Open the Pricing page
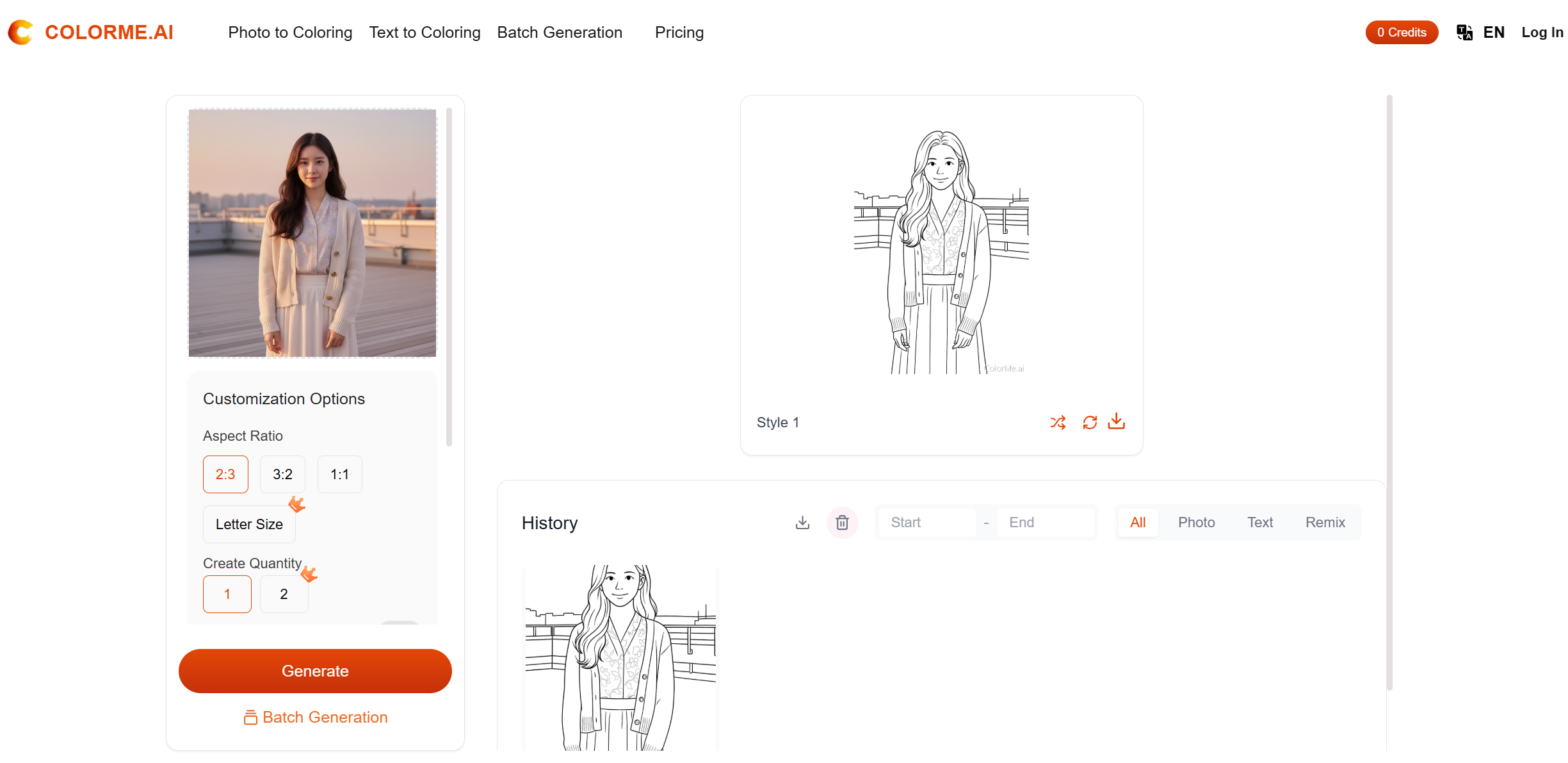The image size is (1568, 763). 679,32
